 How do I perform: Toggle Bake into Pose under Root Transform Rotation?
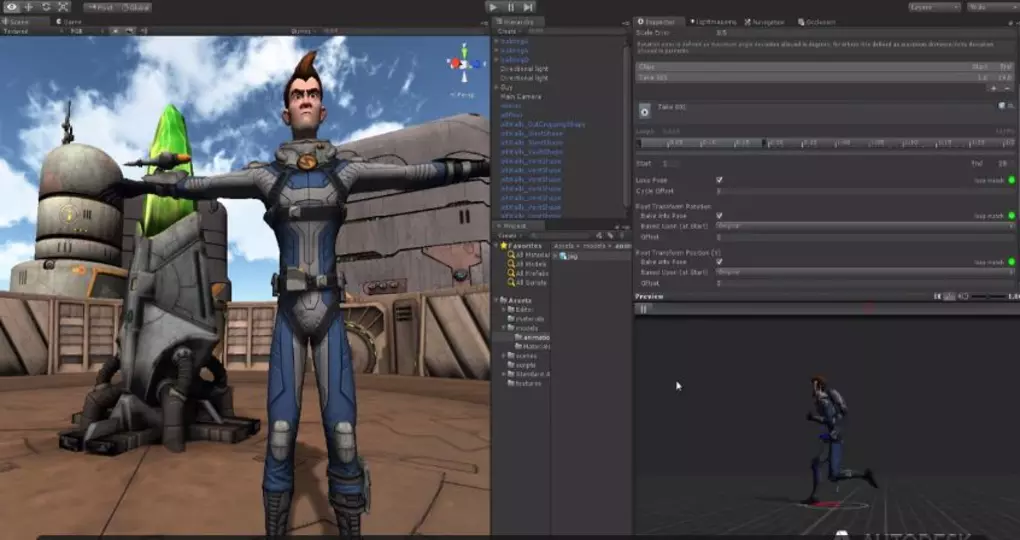coord(719,216)
